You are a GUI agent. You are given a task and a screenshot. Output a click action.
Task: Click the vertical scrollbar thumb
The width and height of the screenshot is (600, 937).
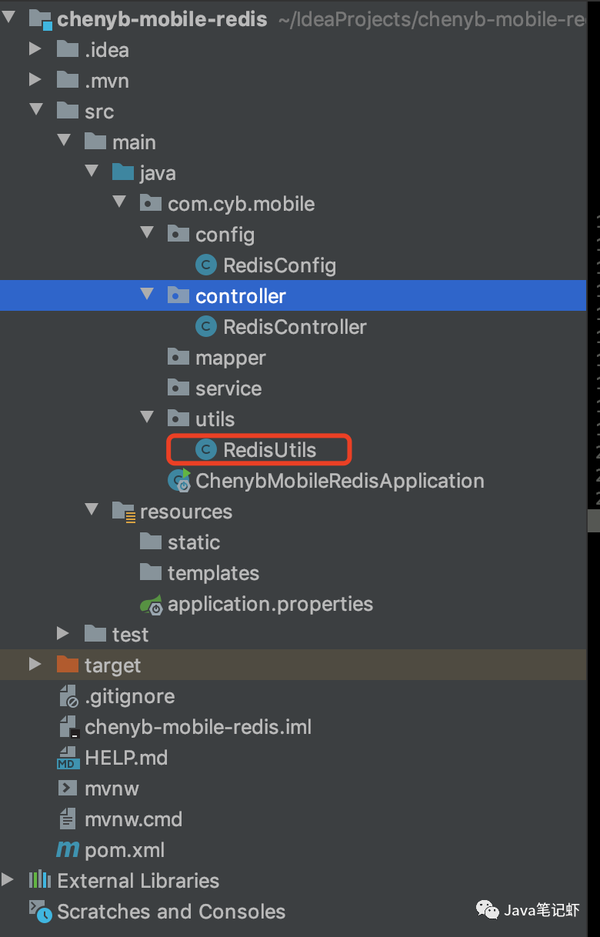click(593, 520)
